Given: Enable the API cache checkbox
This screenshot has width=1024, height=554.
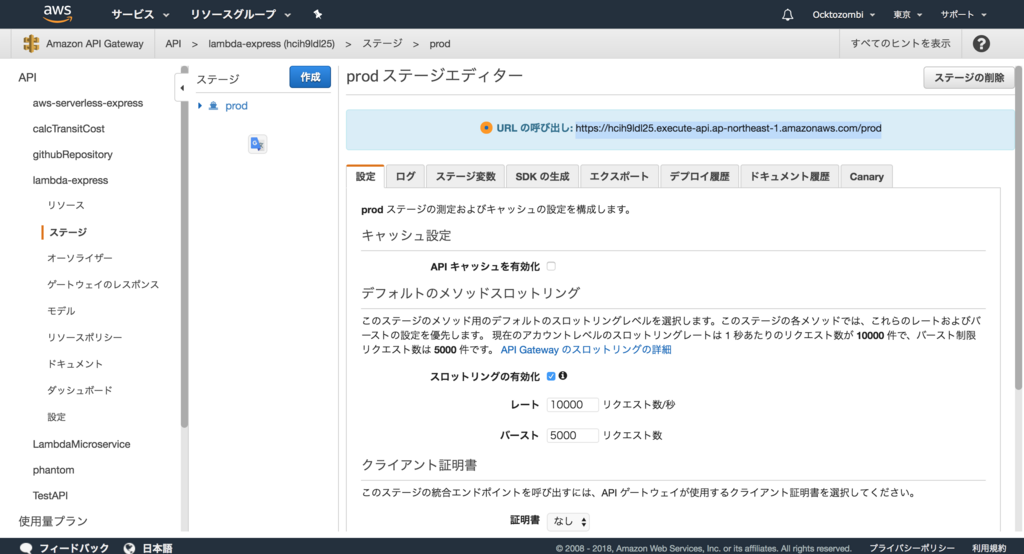Looking at the screenshot, I should [551, 266].
